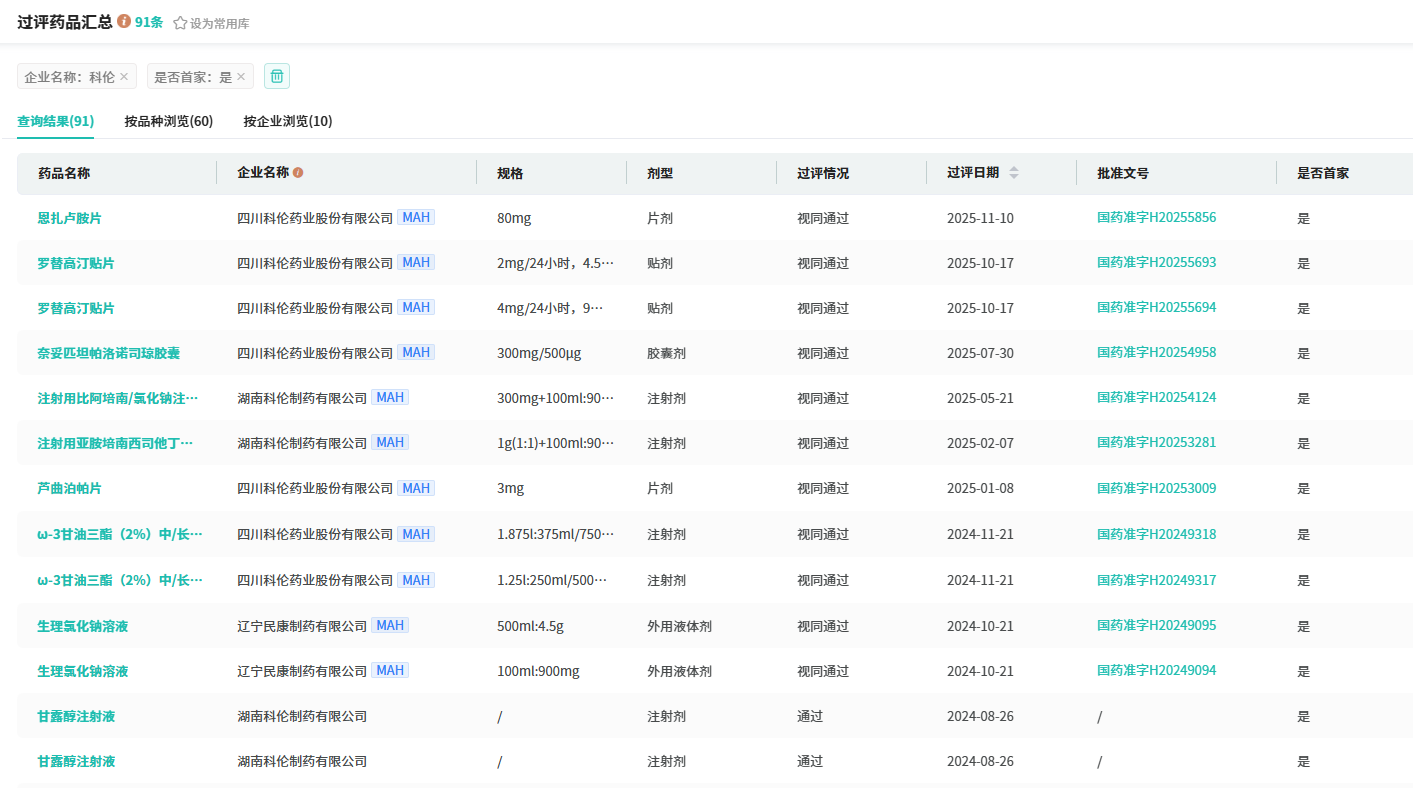Screen dimensions: 1413x788
Task: Click MAH badge in the 恩扎卢胺片 row
Action: click(x=416, y=217)
